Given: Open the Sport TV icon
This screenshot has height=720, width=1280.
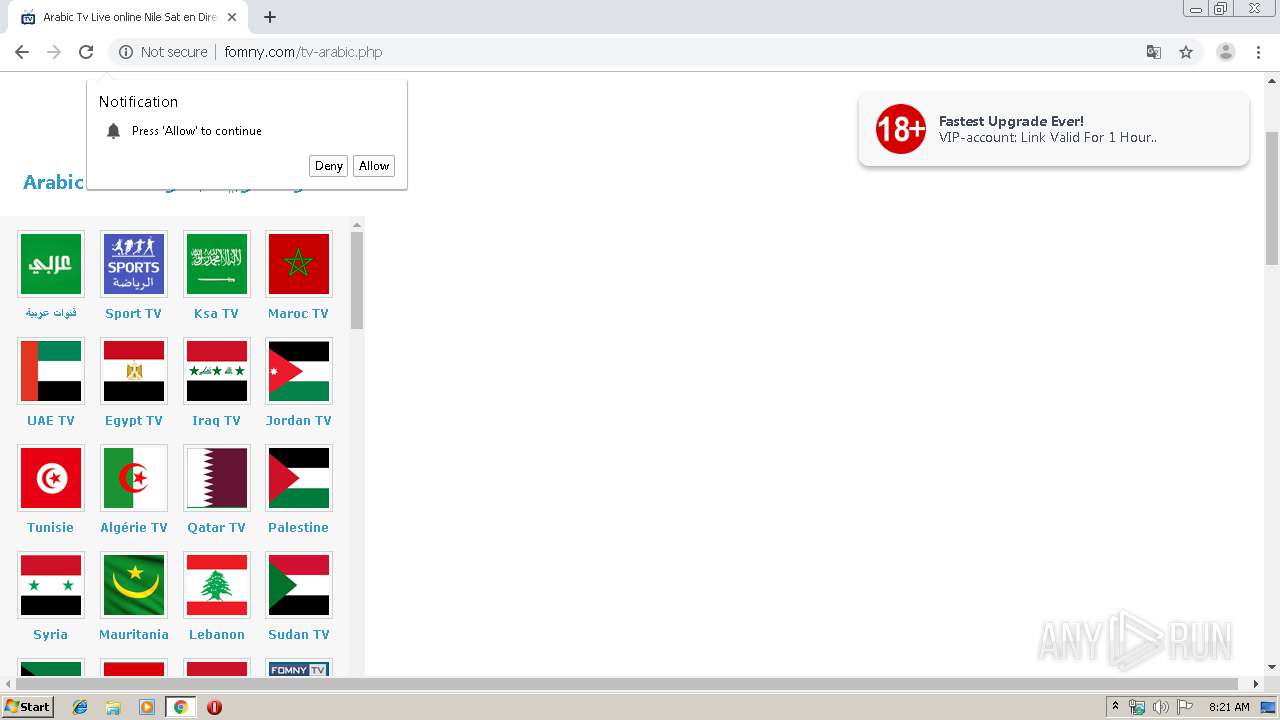Looking at the screenshot, I should (x=133, y=264).
